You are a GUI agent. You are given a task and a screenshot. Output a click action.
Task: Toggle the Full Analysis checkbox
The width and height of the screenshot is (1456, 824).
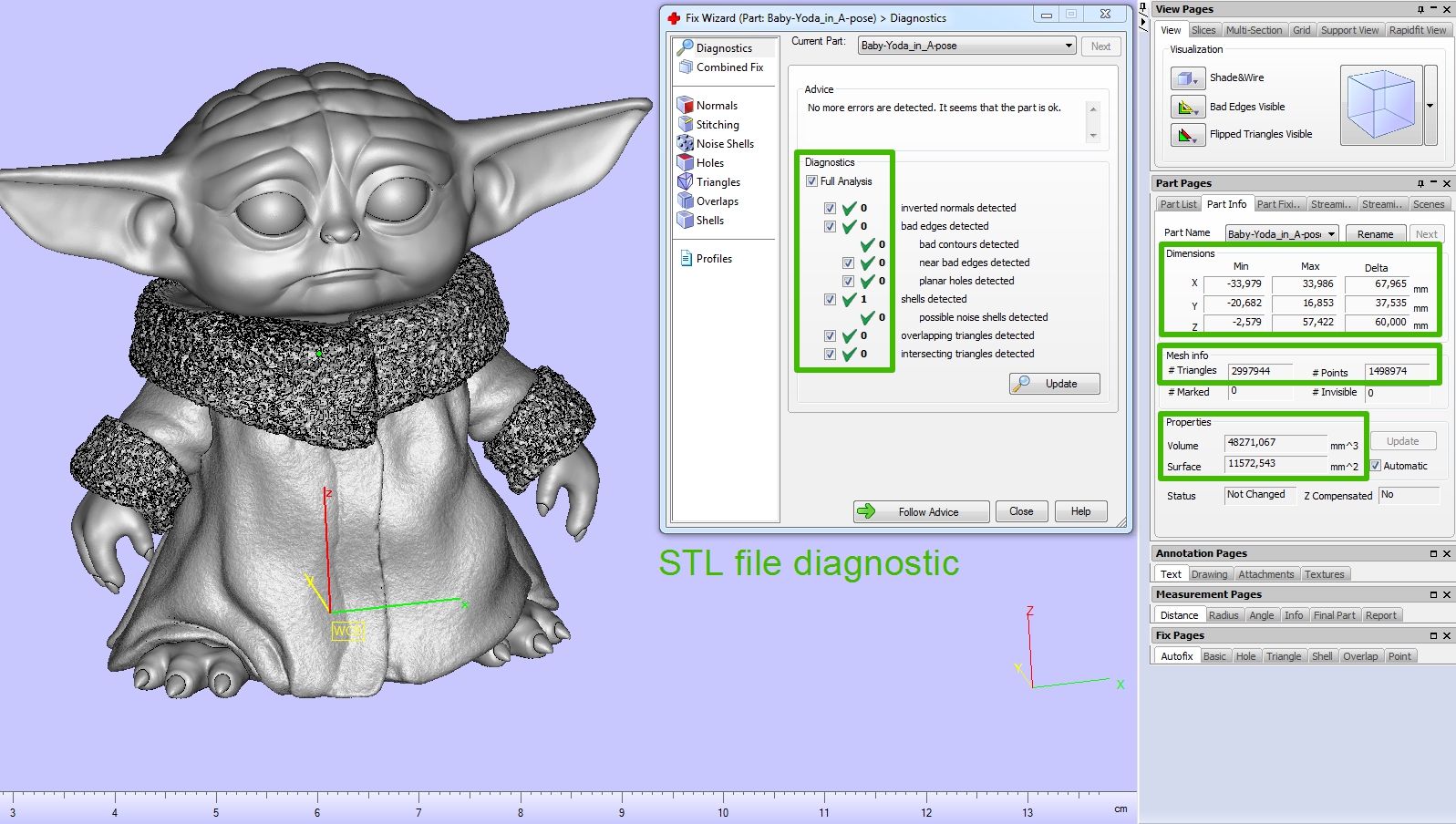click(x=811, y=181)
